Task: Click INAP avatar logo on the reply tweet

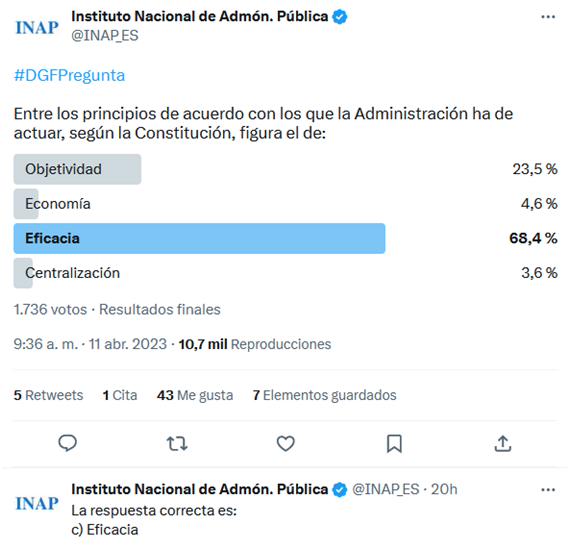Action: (37, 504)
